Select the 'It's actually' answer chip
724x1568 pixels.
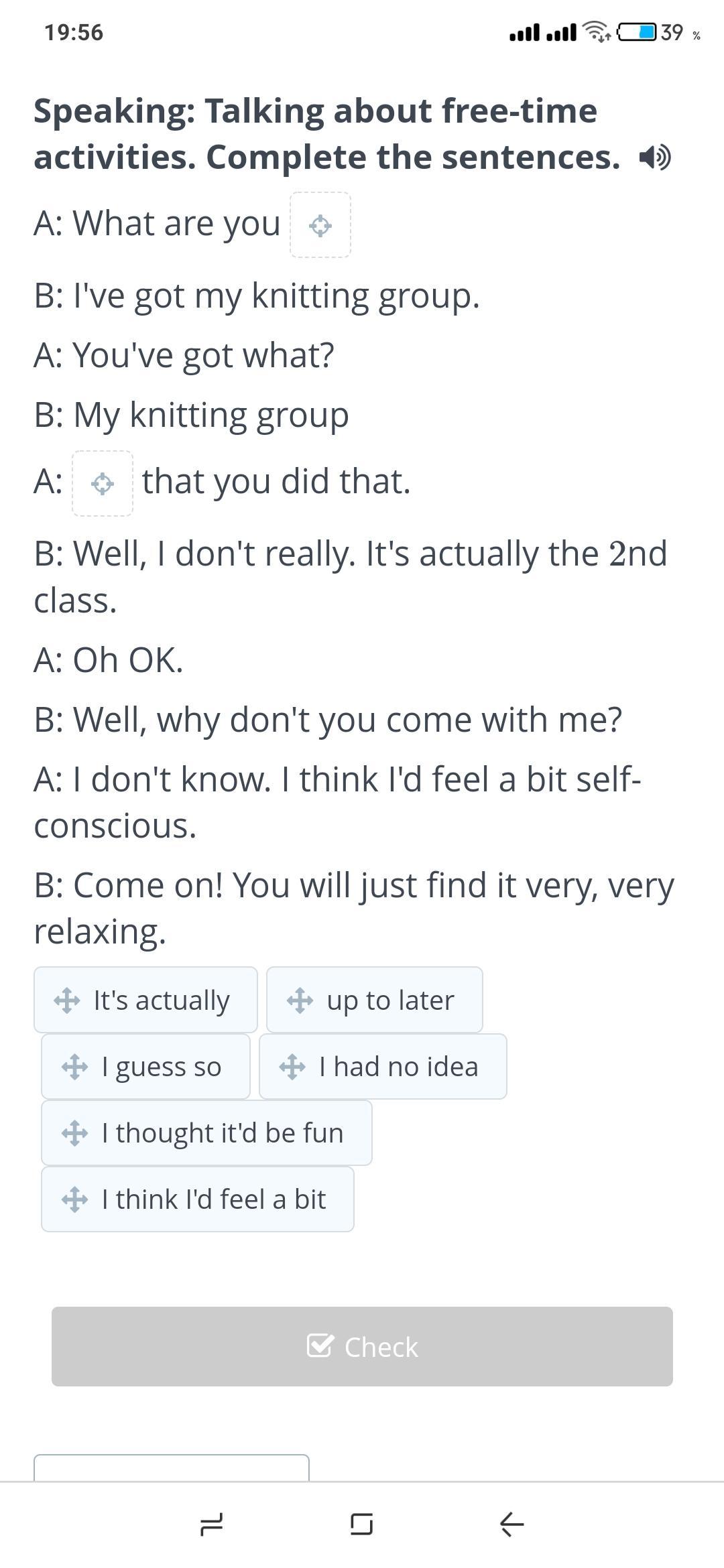[x=161, y=1000]
